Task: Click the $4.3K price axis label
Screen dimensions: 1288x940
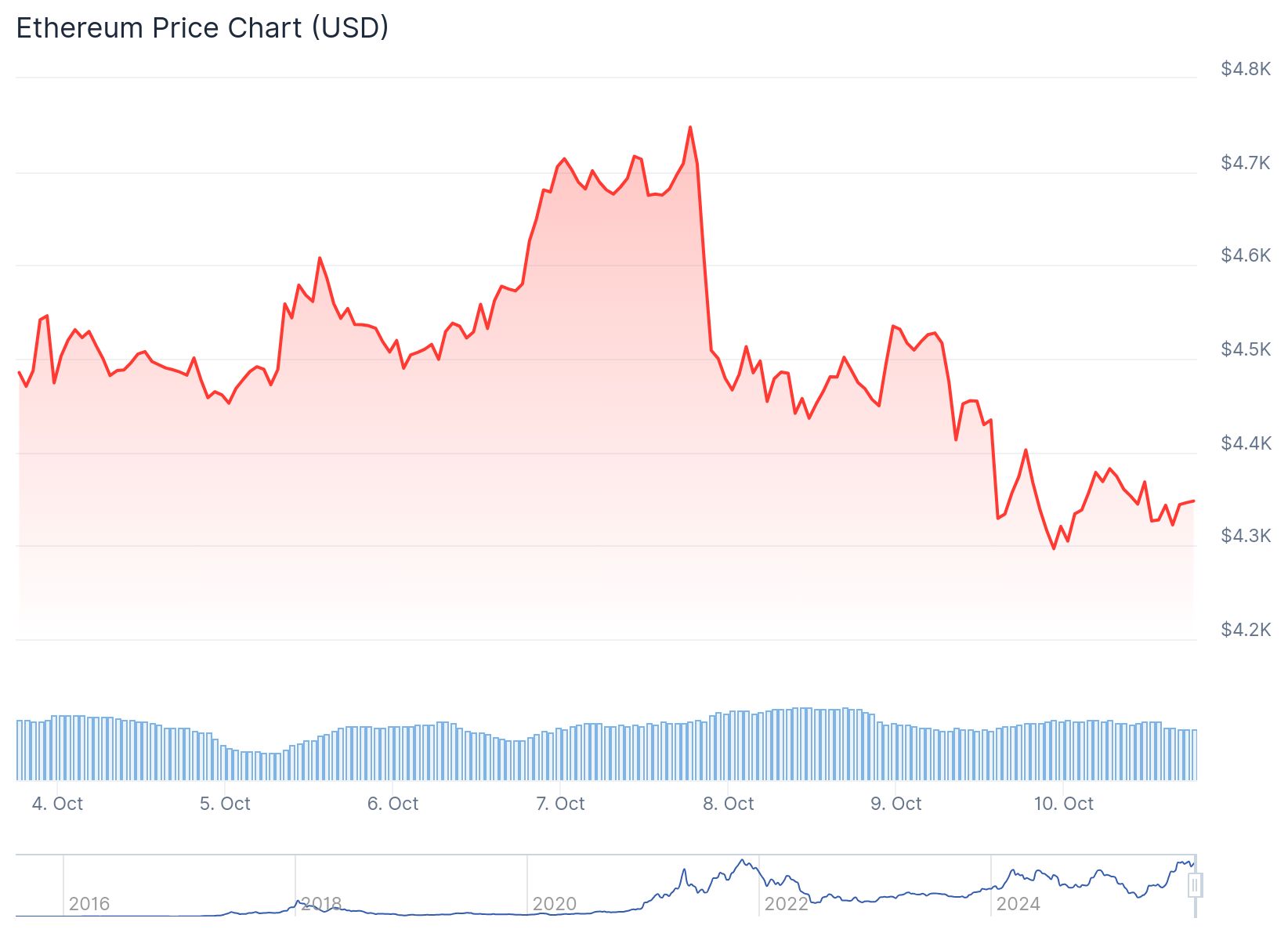Action: click(1246, 536)
